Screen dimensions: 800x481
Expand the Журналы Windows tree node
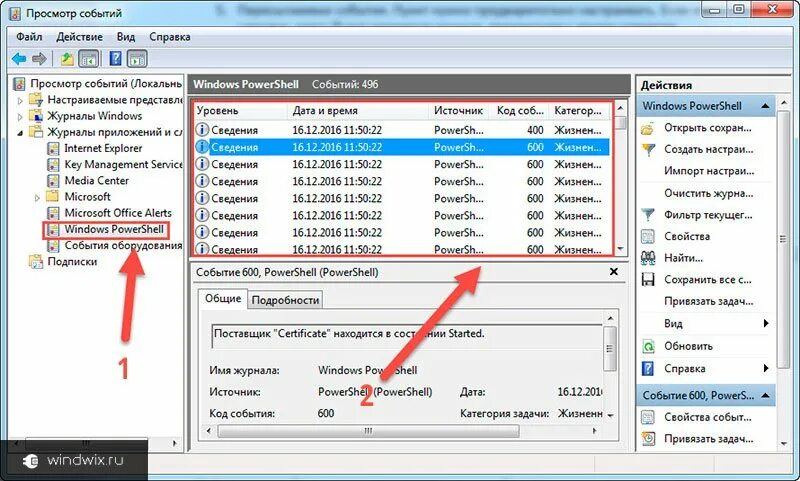click(x=20, y=117)
